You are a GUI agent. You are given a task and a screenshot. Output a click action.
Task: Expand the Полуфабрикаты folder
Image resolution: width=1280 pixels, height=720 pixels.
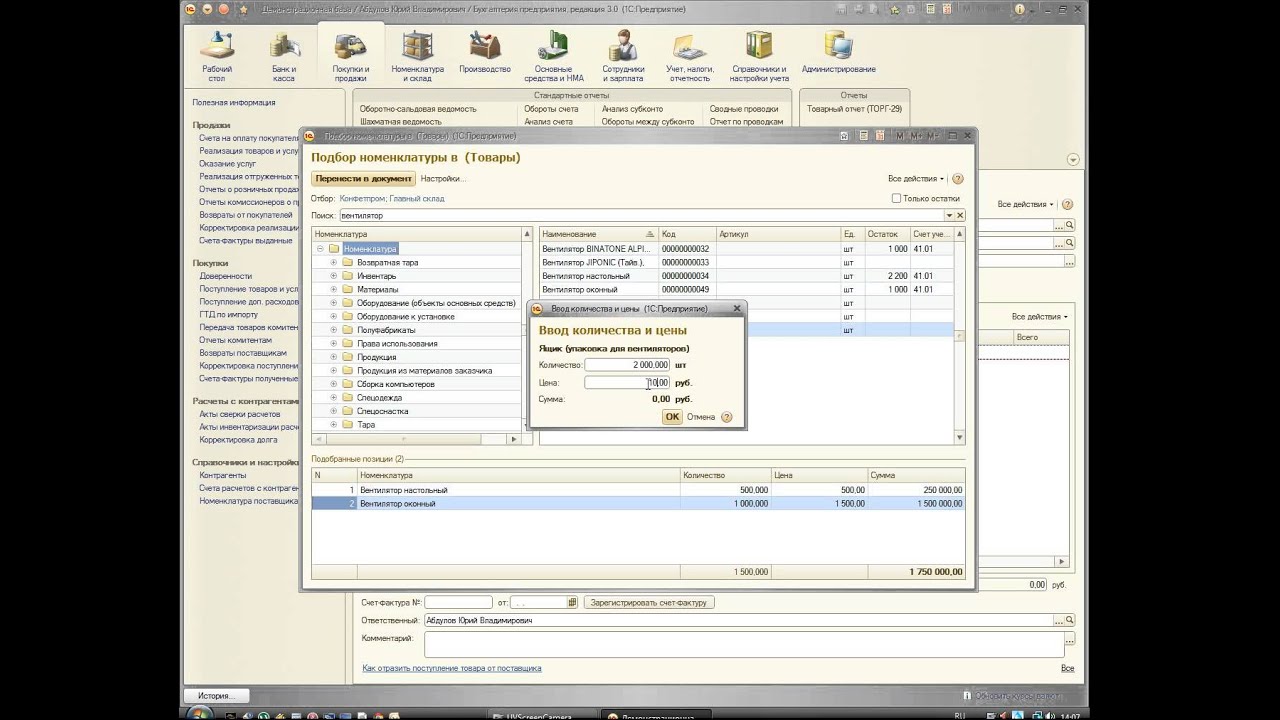tap(334, 330)
